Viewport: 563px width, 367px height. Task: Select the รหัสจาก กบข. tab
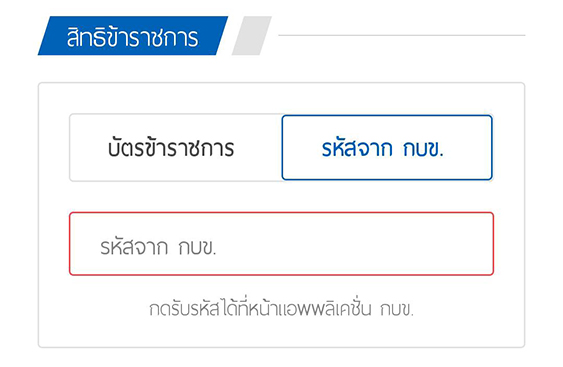(387, 148)
